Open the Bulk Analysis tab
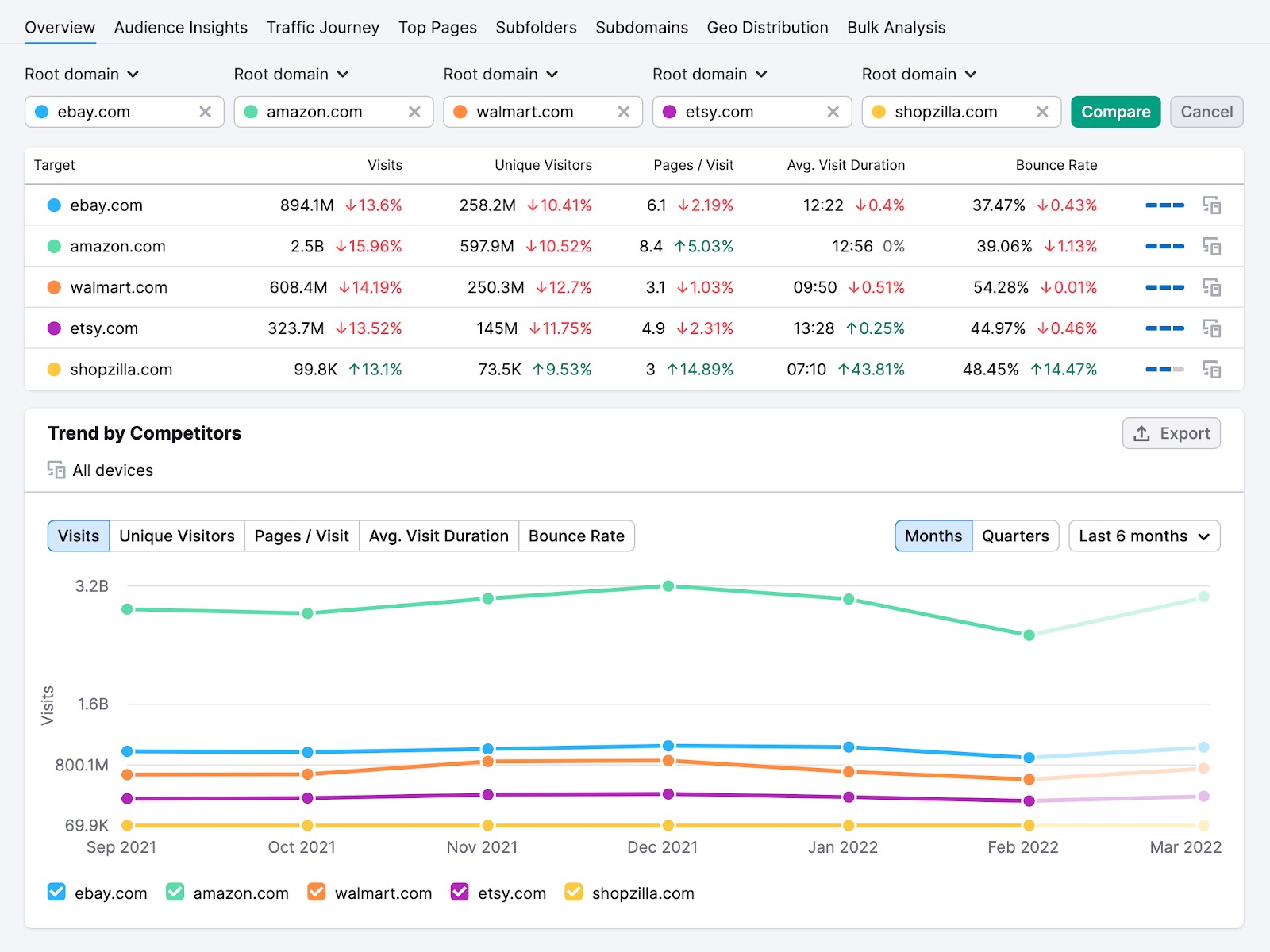This screenshot has width=1270, height=952. pyautogui.click(x=896, y=28)
